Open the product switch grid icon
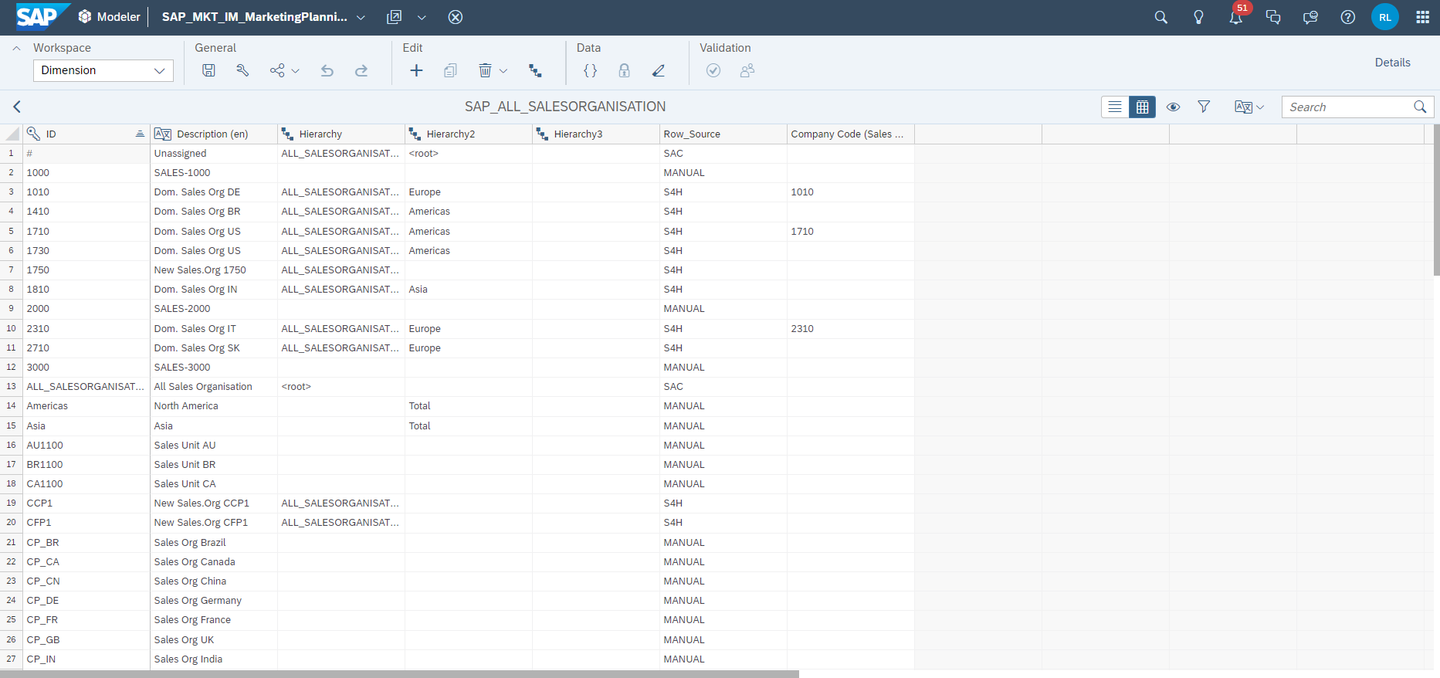Image resolution: width=1440 pixels, height=678 pixels. click(x=1423, y=17)
